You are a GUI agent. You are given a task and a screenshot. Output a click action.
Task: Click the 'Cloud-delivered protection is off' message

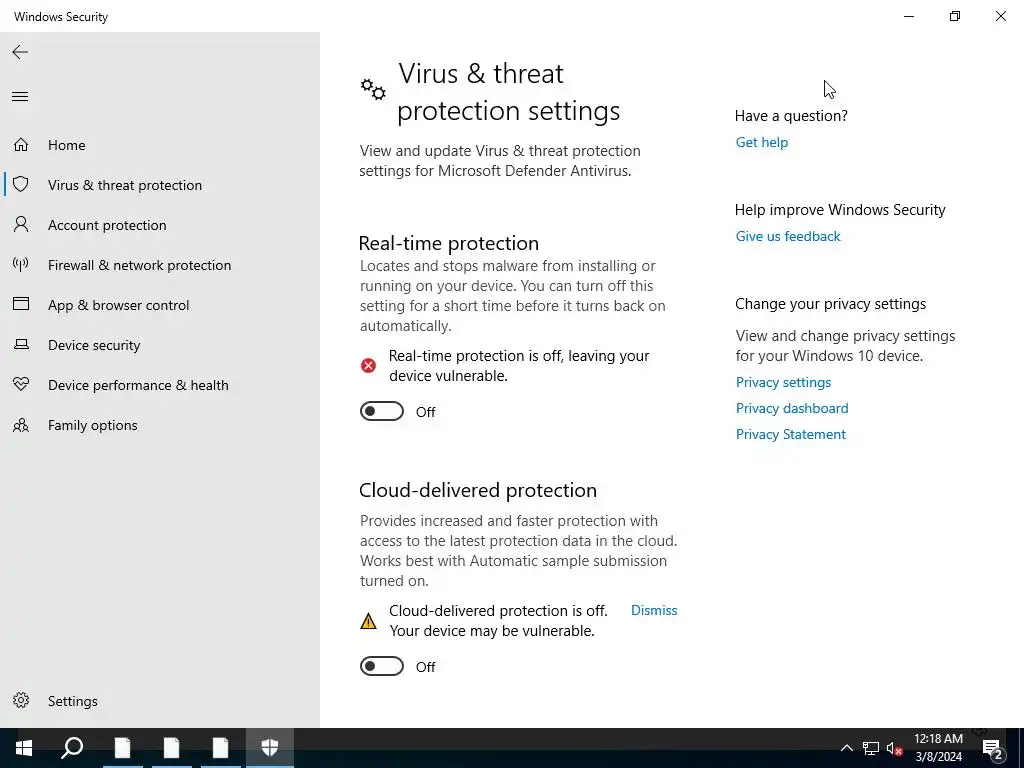pos(498,620)
